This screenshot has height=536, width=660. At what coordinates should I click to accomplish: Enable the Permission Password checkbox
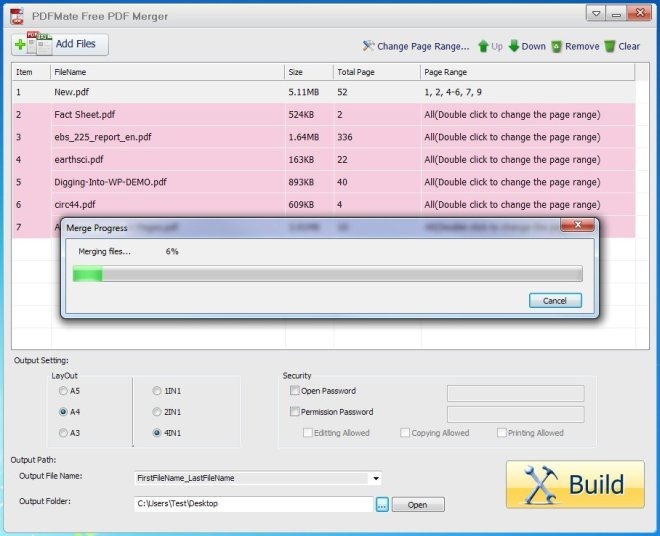tap(295, 411)
